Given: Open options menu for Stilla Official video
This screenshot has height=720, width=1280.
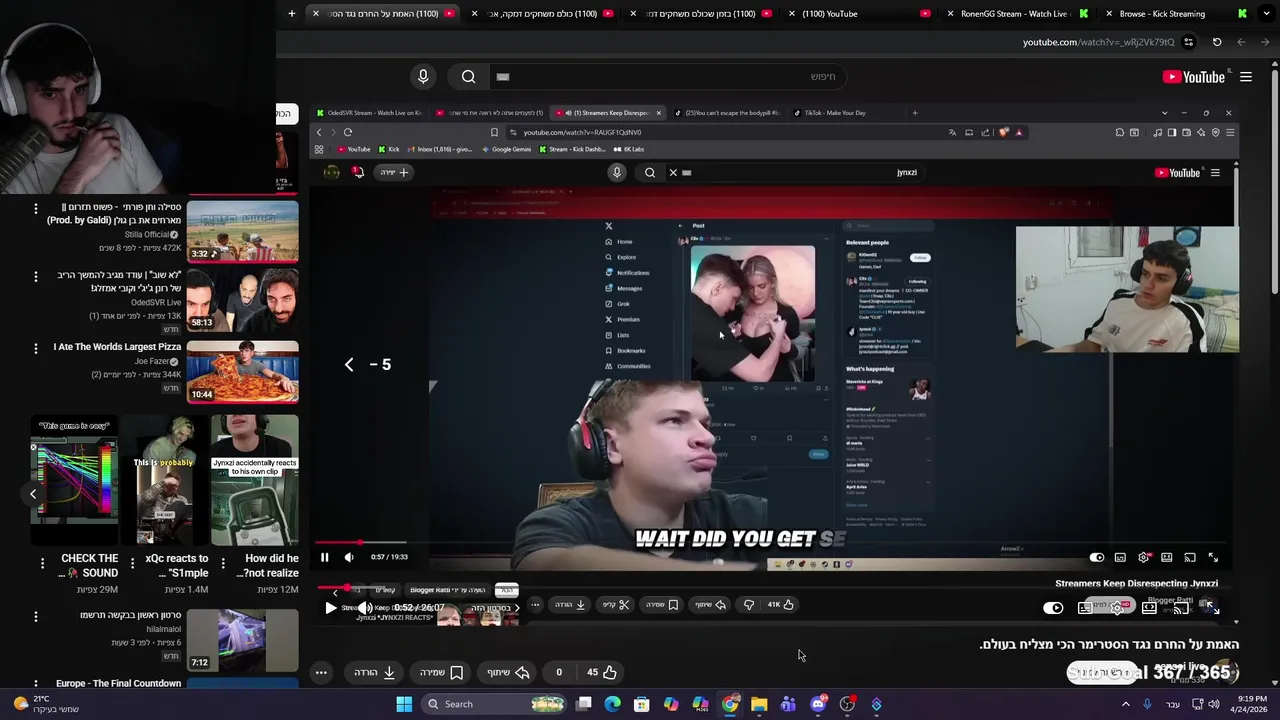Looking at the screenshot, I should click(35, 209).
